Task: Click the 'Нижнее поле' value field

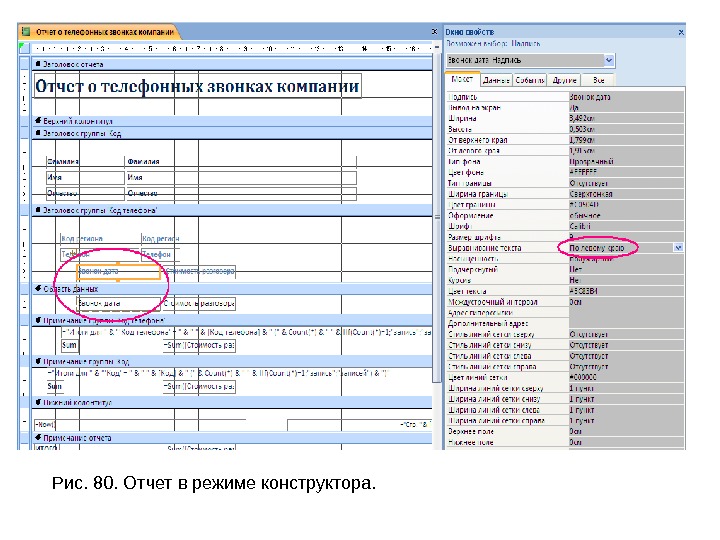Action: click(x=626, y=442)
